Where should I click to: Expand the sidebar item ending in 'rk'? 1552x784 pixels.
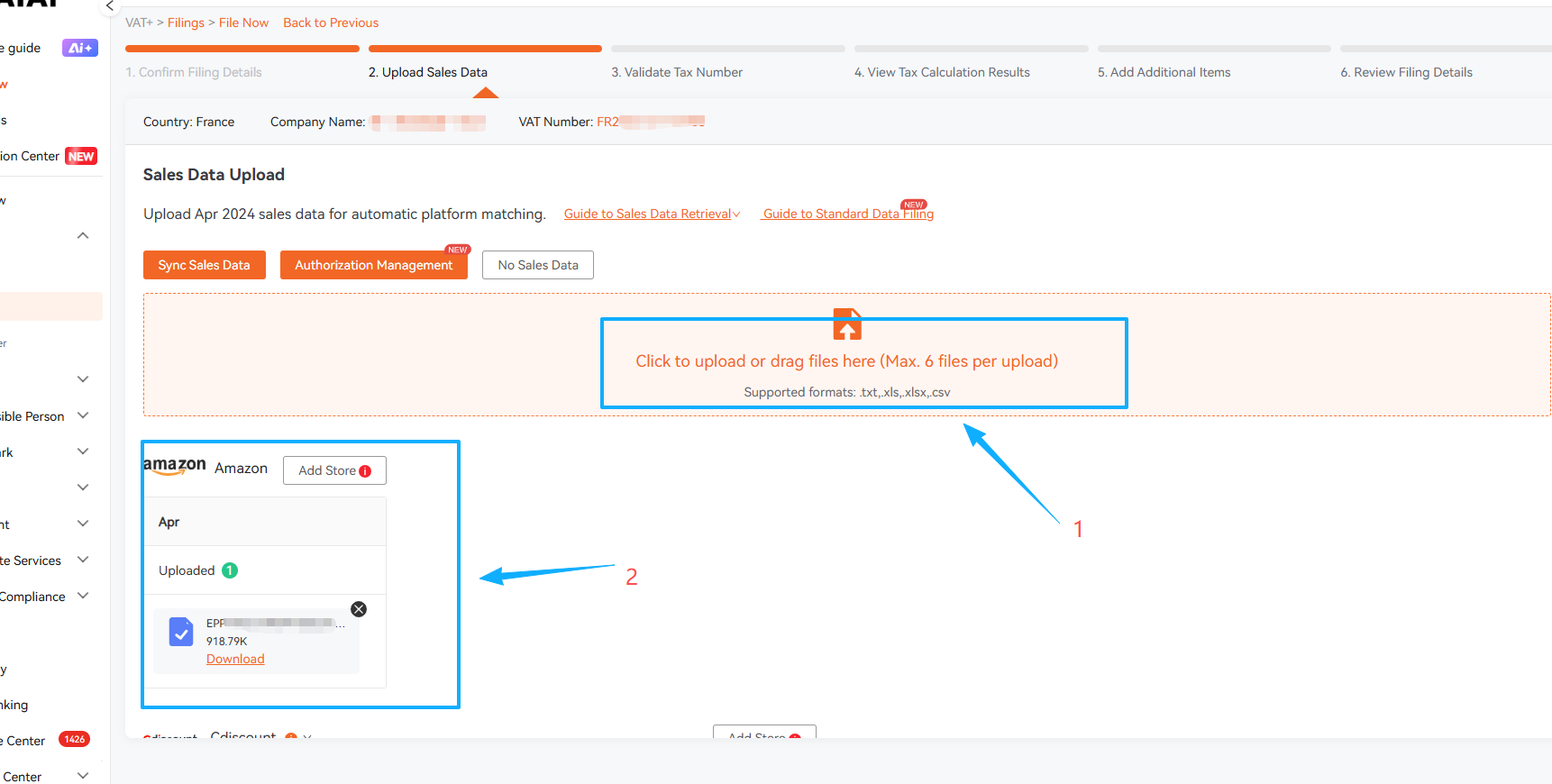coord(83,451)
